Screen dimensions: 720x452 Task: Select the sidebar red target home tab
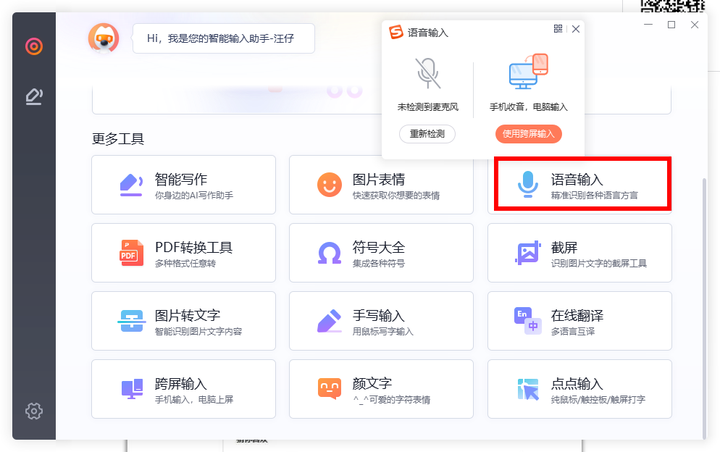(34, 46)
